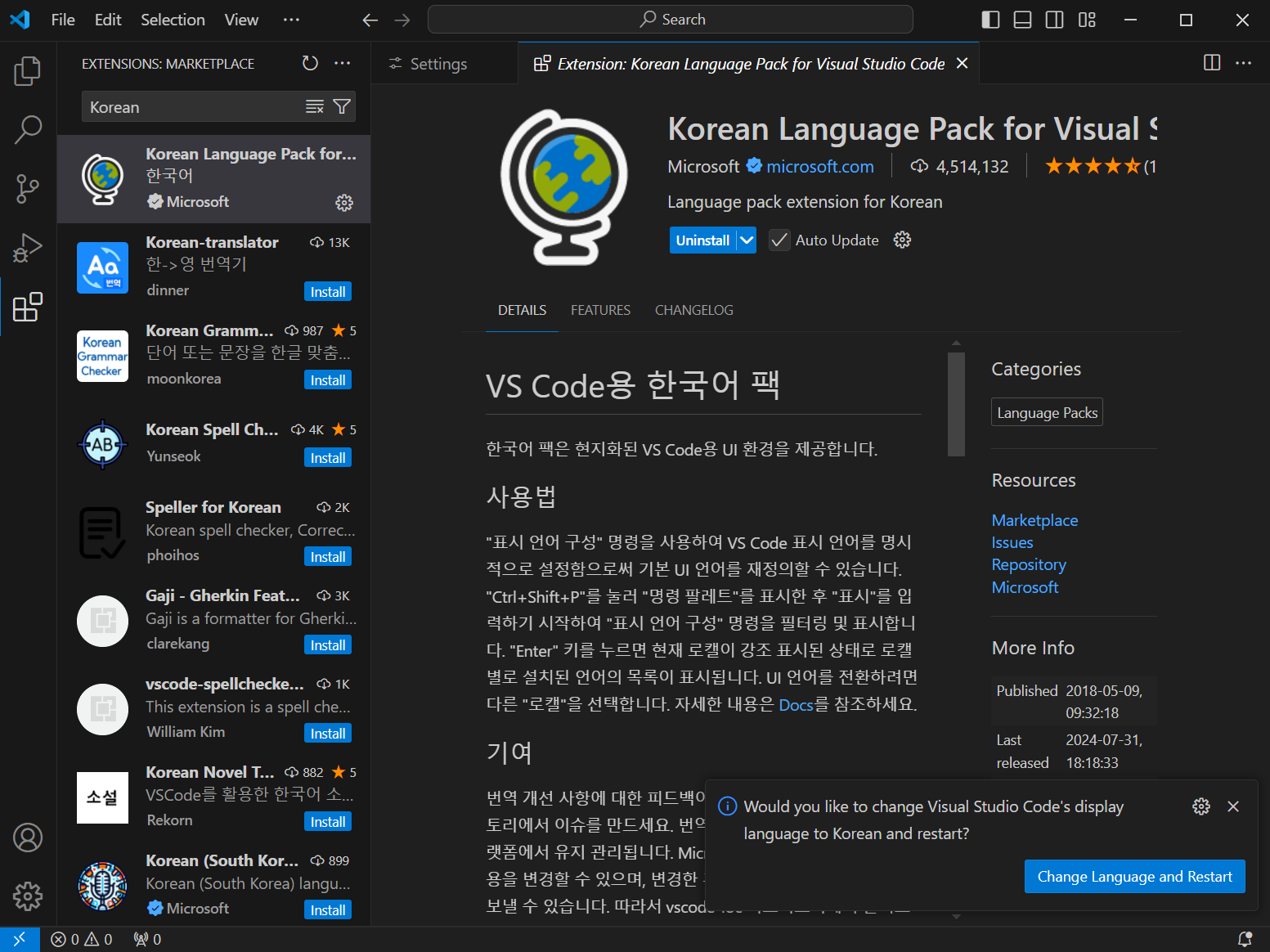Close the Korean Language Pack extension tab

click(963, 63)
